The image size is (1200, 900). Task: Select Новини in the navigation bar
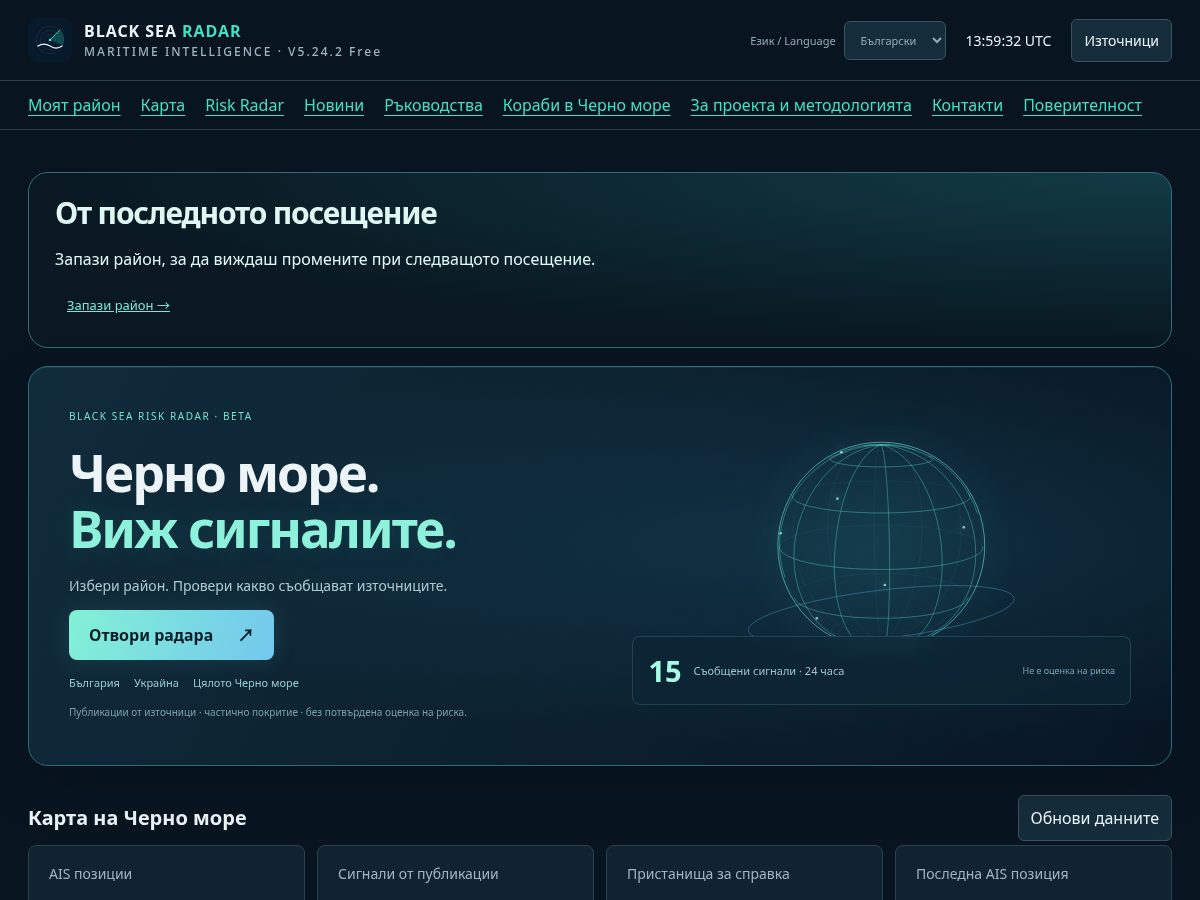(x=334, y=105)
